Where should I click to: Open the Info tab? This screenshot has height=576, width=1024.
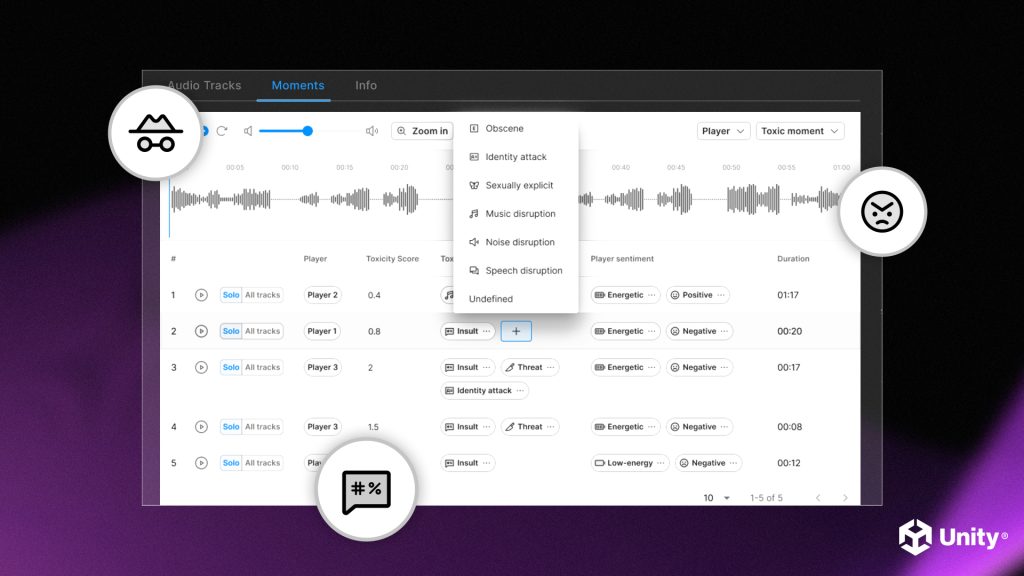[365, 85]
